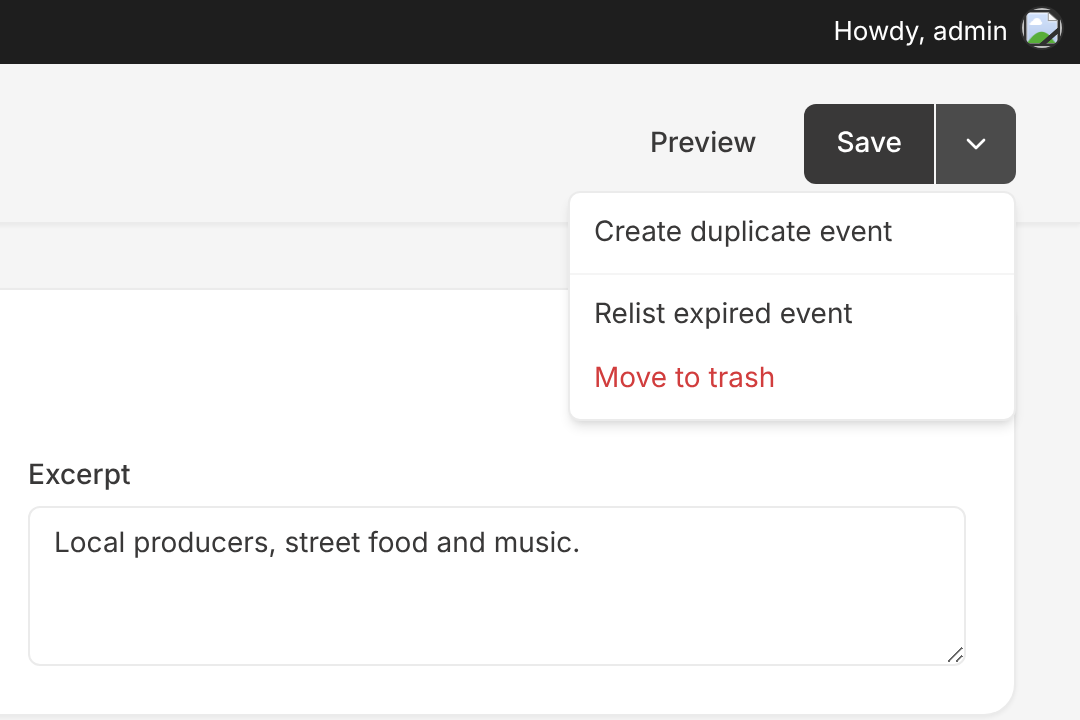Click the Excerpt textarea resize handle

click(955, 655)
